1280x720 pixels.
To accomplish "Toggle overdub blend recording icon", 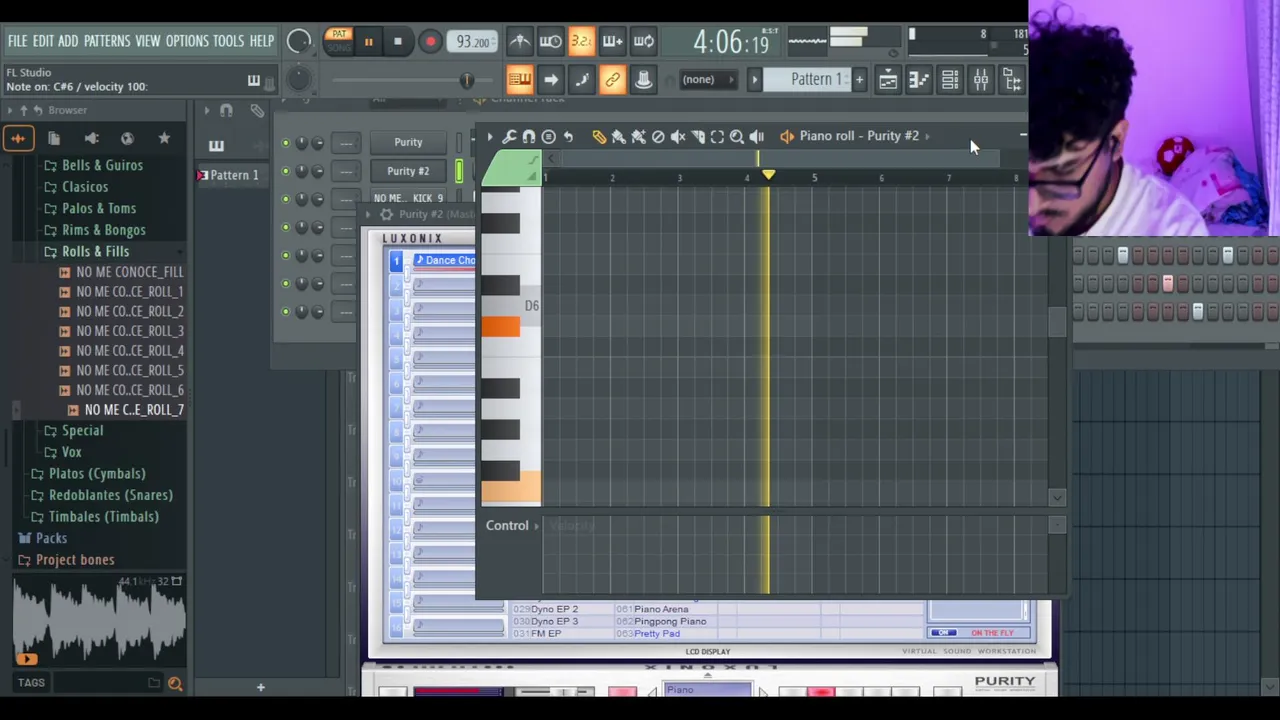I will [x=612, y=41].
